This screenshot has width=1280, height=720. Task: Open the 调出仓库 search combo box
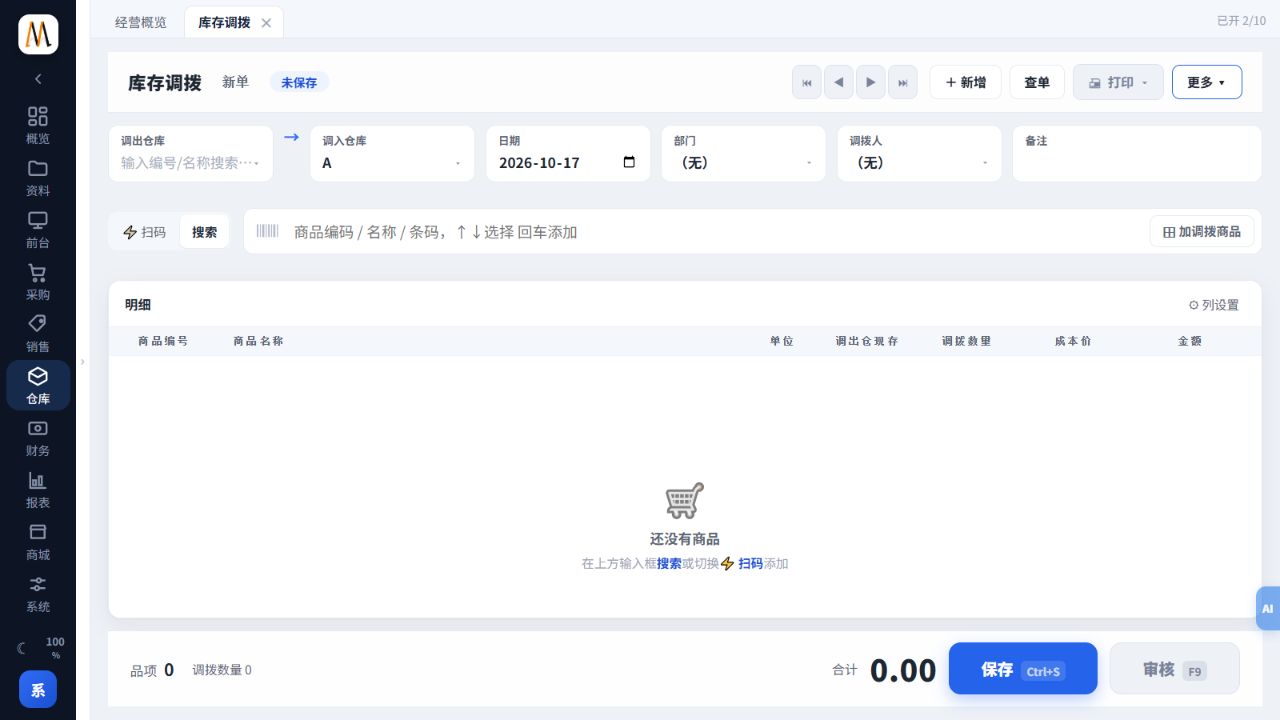point(190,153)
